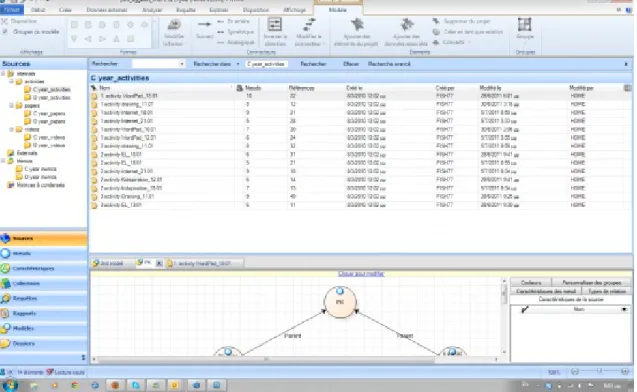Switch to the Données externes ribbon tab
Viewport: 637px width, 392px height.
click(107, 10)
